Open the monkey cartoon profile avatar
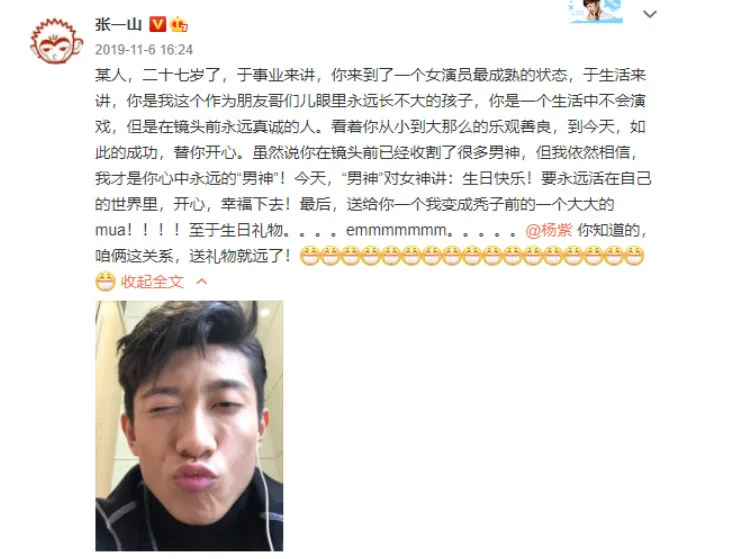The height and width of the screenshot is (559, 733). (x=56, y=41)
